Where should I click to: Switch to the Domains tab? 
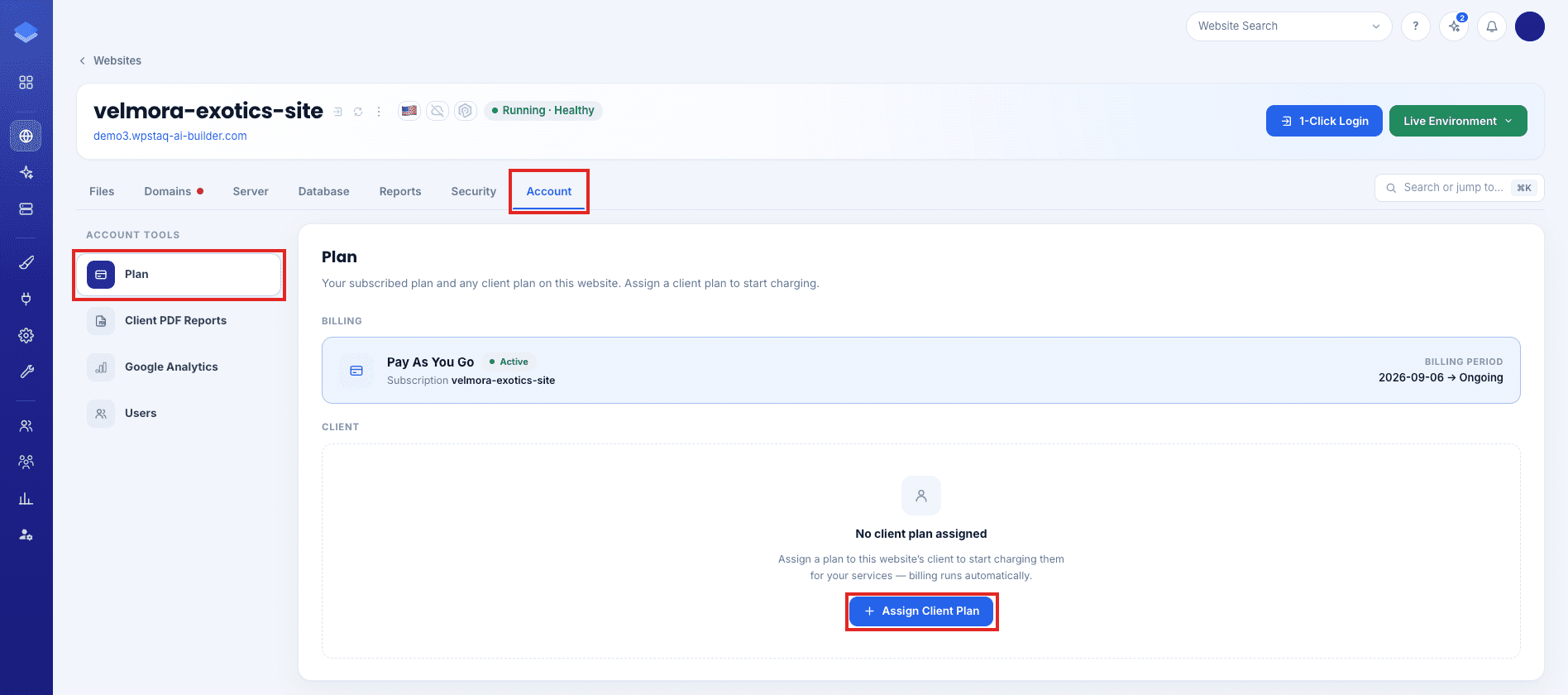point(174,191)
